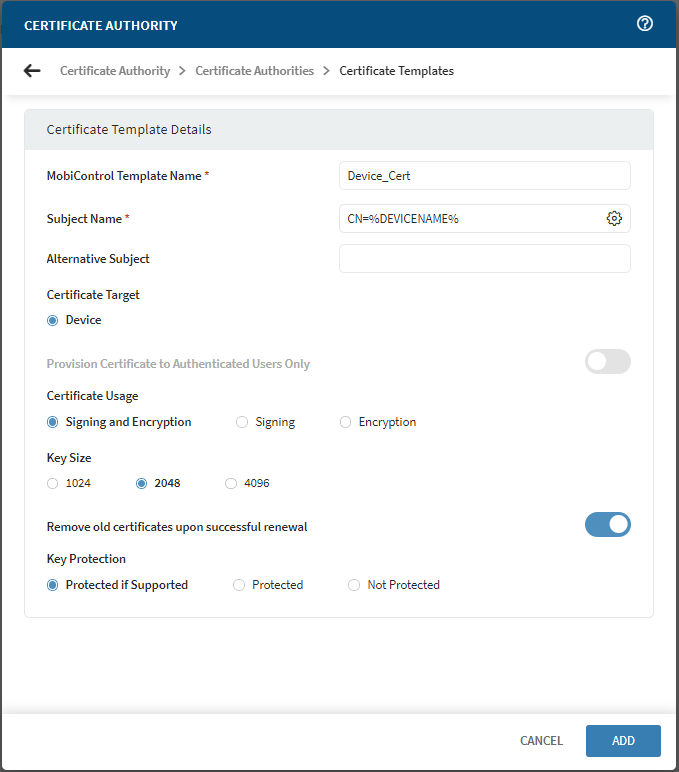This screenshot has height=772, width=679.
Task: Click the help question mark icon
Action: click(645, 24)
